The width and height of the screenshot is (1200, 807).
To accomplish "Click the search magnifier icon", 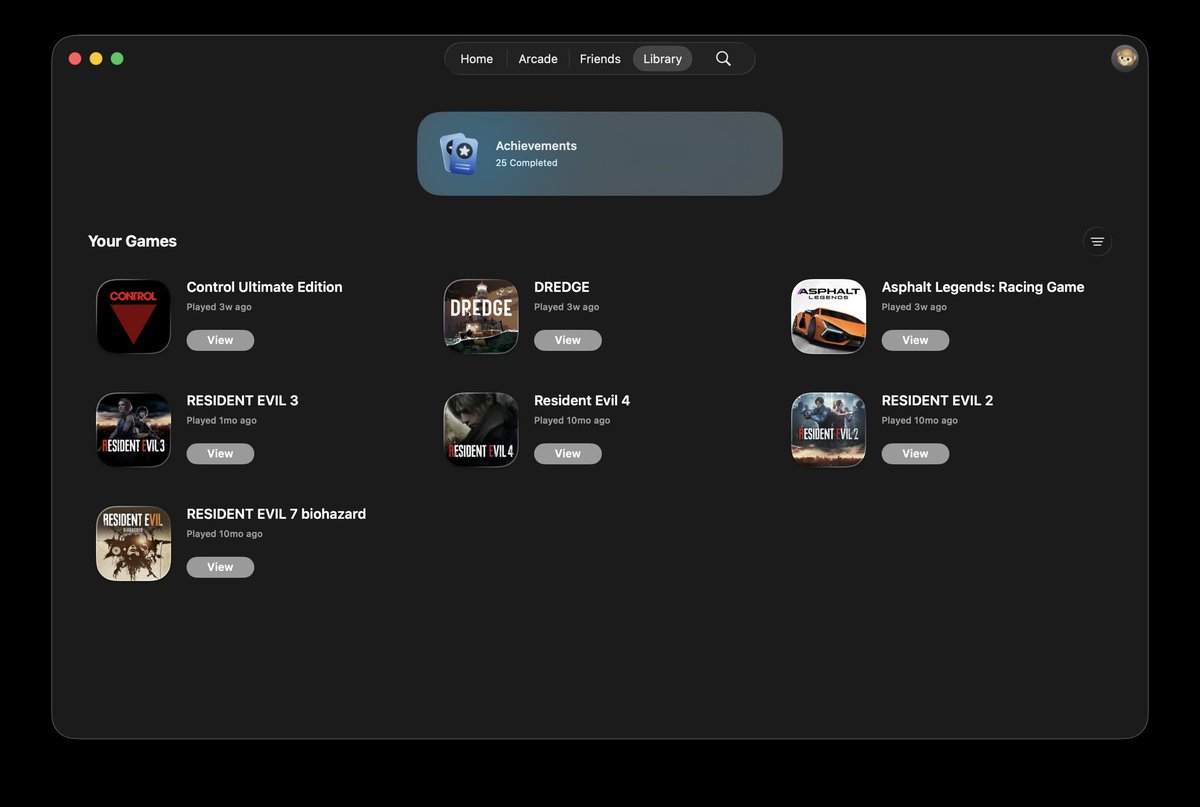I will pos(723,59).
